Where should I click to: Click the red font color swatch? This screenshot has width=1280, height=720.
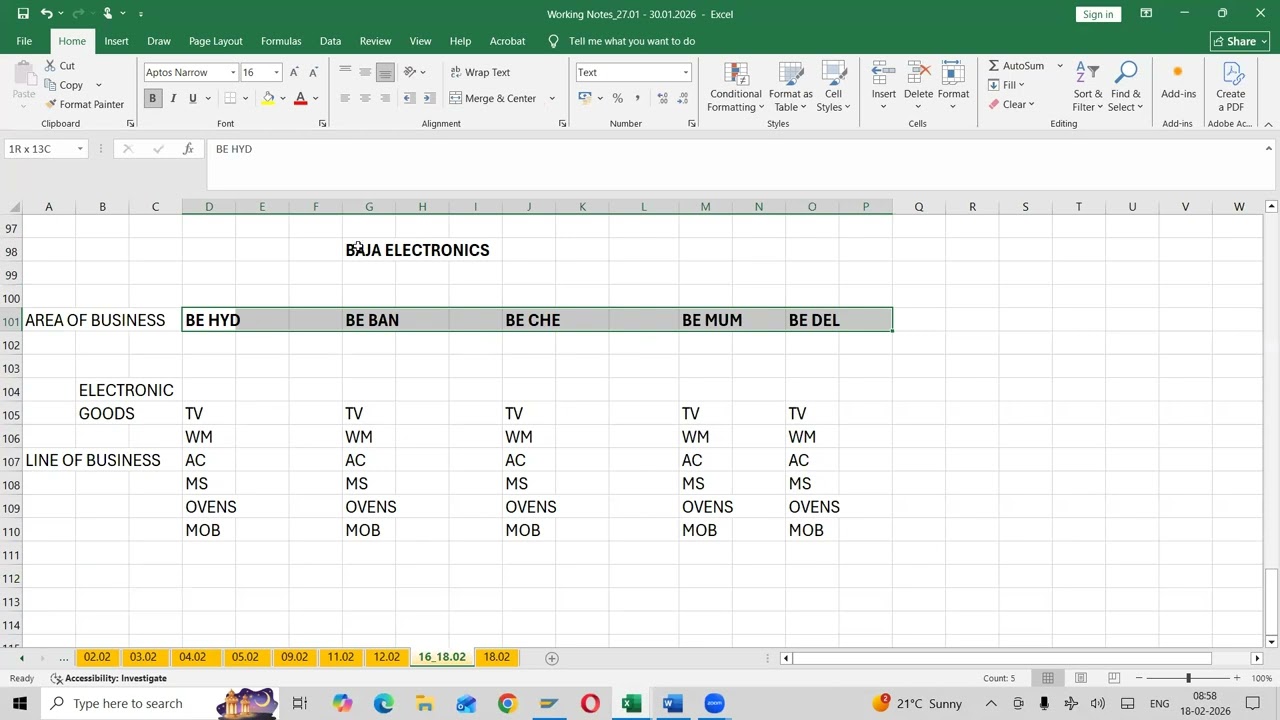(300, 98)
